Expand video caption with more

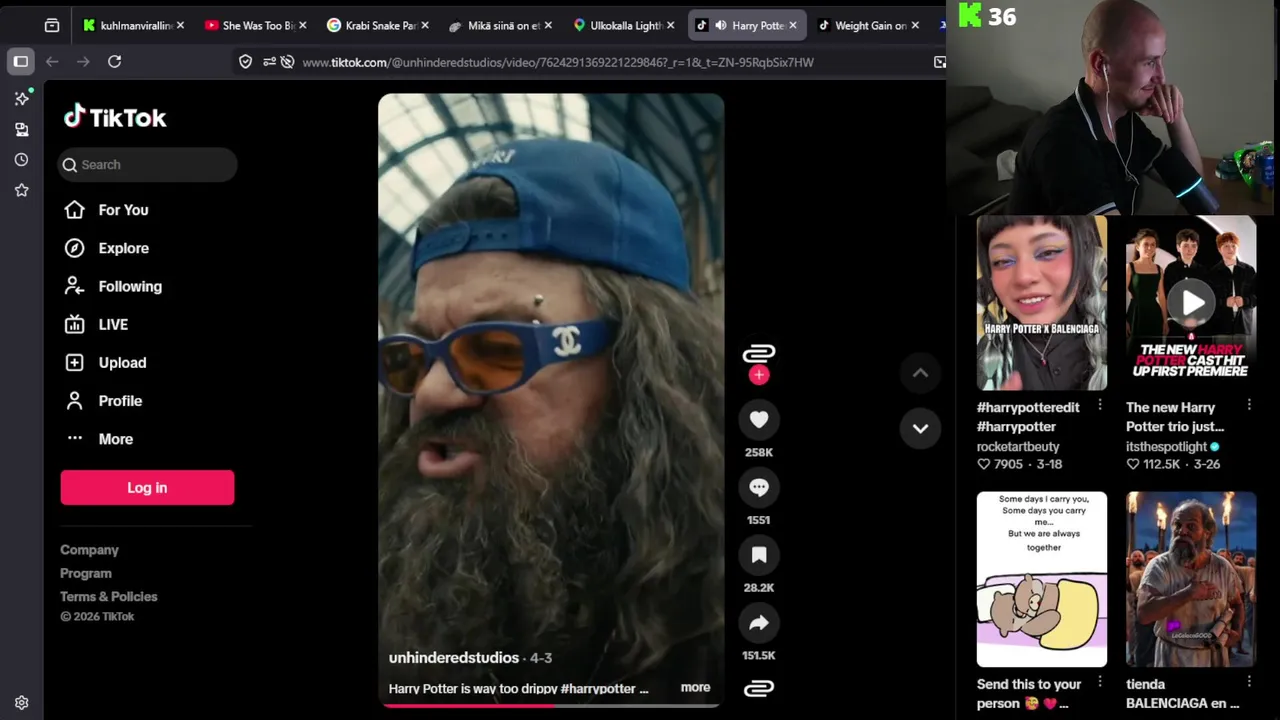point(695,687)
